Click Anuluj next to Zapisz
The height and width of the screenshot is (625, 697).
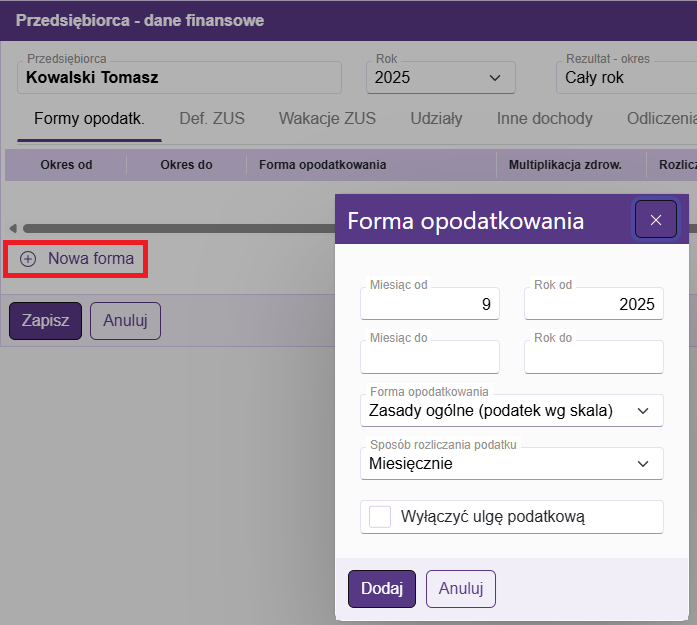125,321
